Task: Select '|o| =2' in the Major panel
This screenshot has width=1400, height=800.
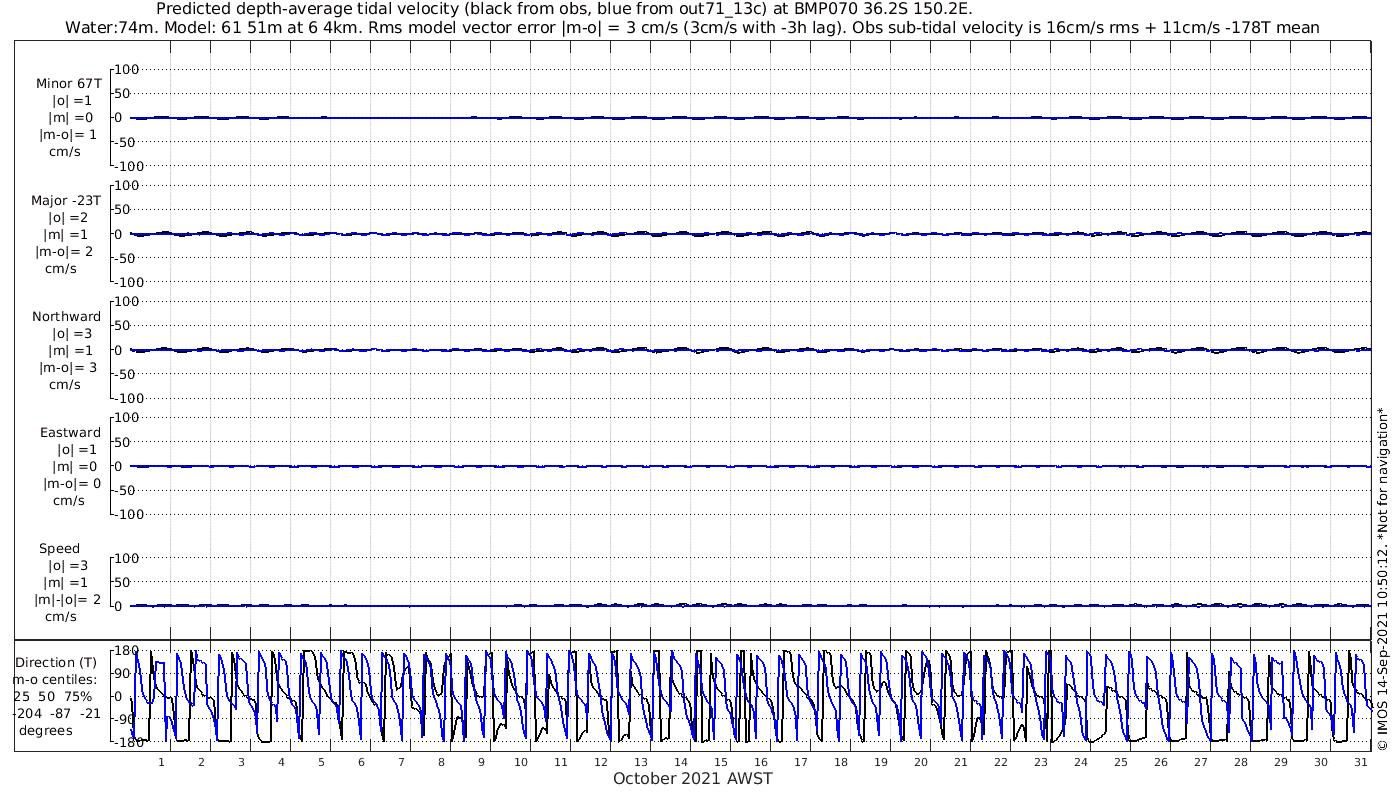Action: click(x=72, y=218)
